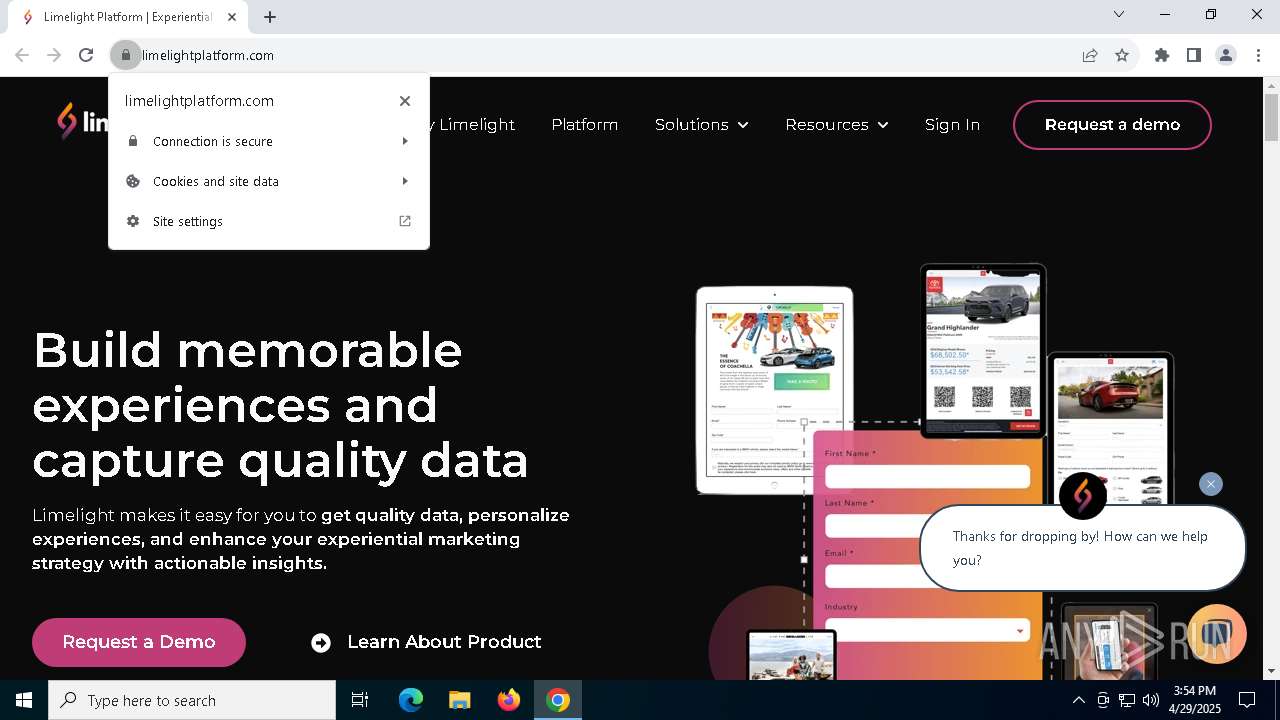Expand arrow beside Connection is secure
This screenshot has width=1280, height=720.
point(405,141)
